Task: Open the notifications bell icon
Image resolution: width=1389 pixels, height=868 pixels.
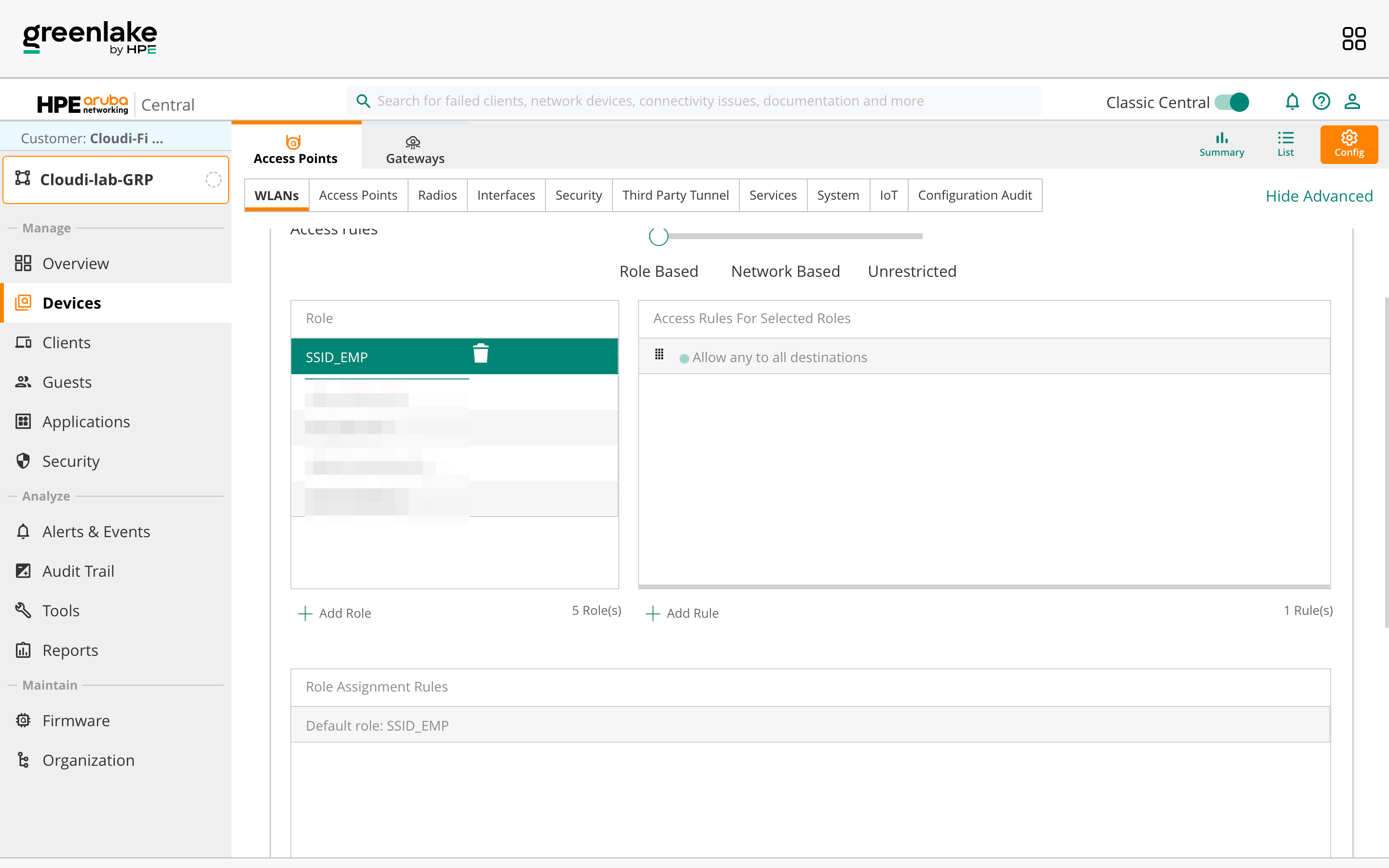Action: (1292, 102)
